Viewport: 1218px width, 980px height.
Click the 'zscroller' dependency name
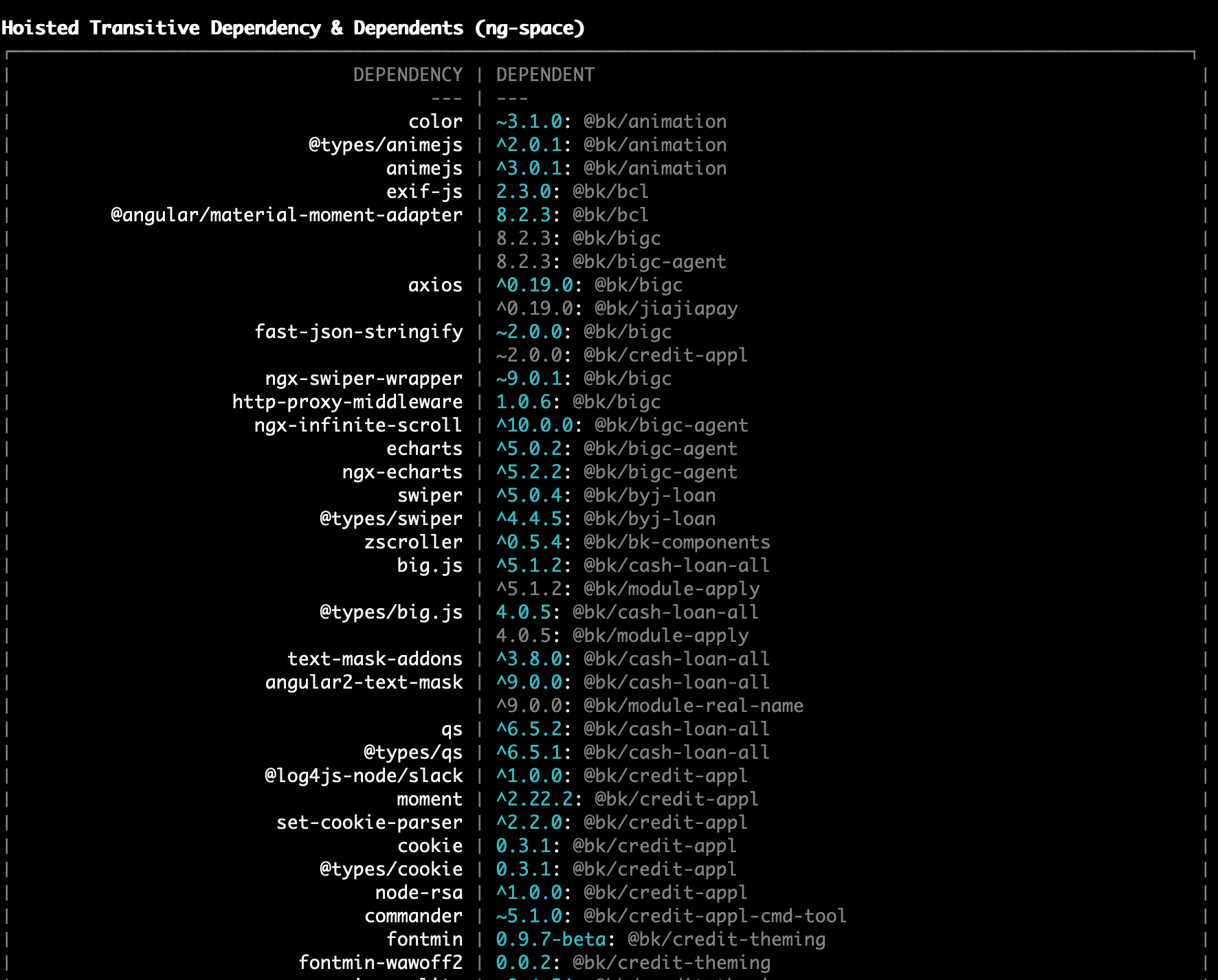[x=413, y=542]
